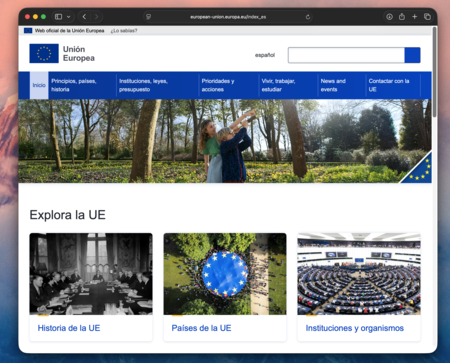Image resolution: width=450 pixels, height=363 pixels.
Task: Open the "Instituciones y organismos" link
Action: point(355,328)
